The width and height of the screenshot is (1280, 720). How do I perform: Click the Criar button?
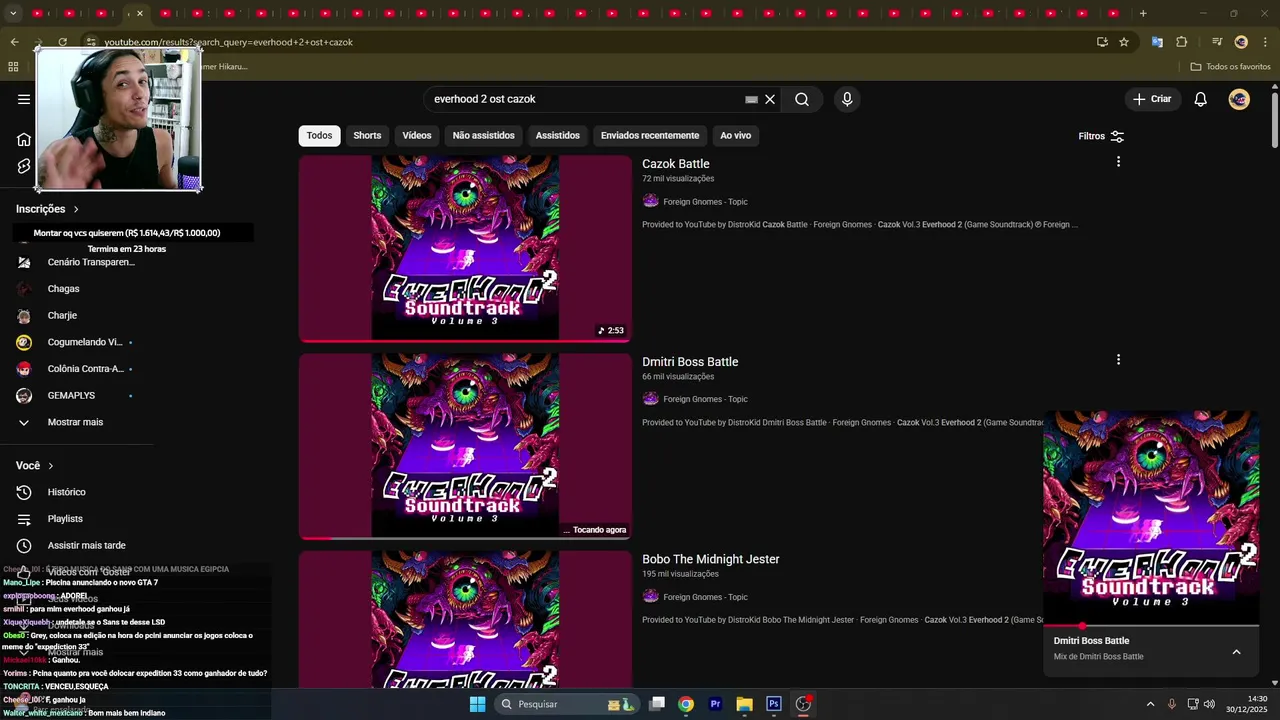pos(1152,99)
